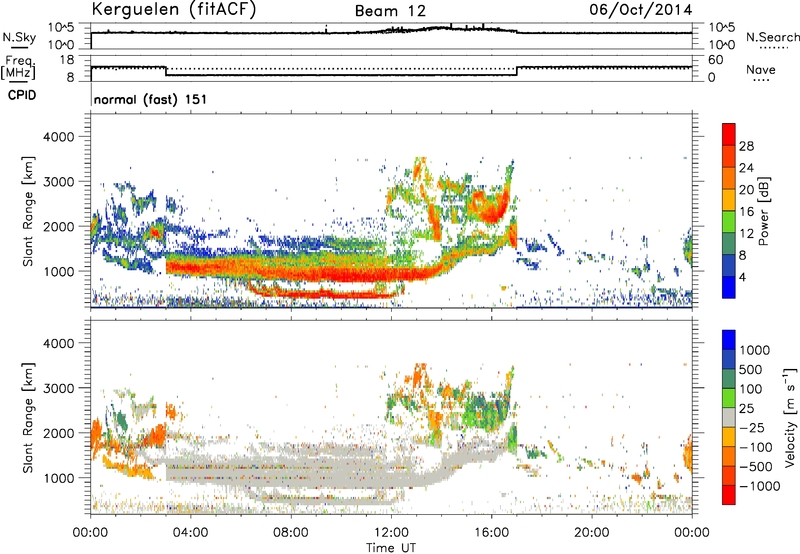
Task: Click the '08:00' time tick label
Action: coord(291,533)
